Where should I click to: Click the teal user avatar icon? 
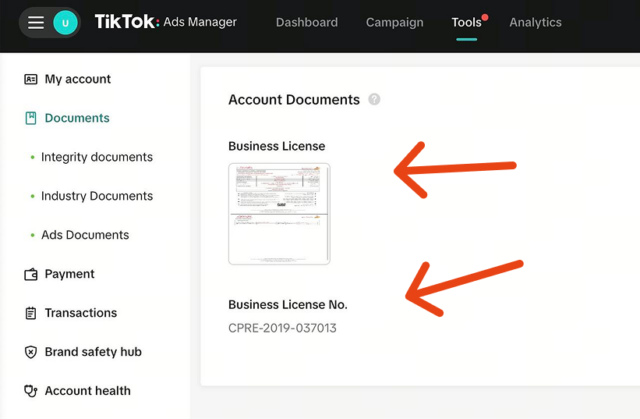(65, 23)
